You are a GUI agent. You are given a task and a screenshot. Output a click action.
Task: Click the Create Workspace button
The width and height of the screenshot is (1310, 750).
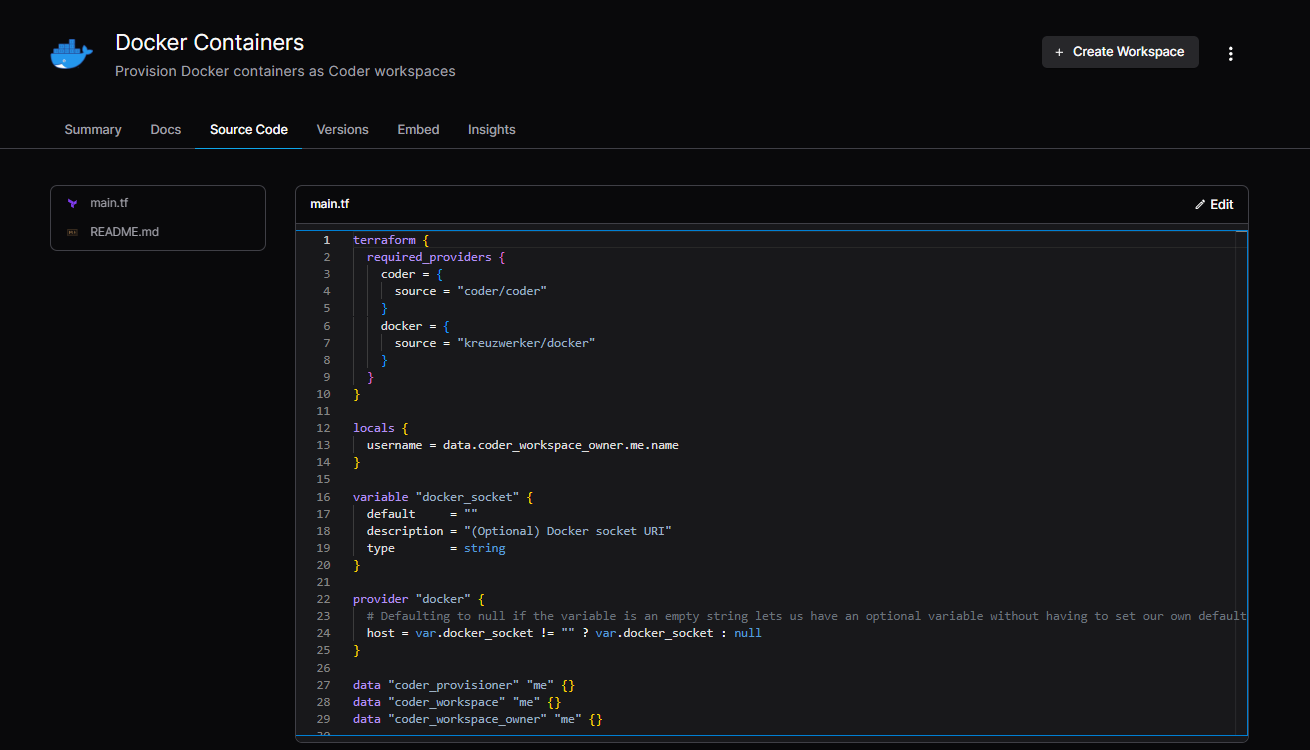pos(1120,52)
